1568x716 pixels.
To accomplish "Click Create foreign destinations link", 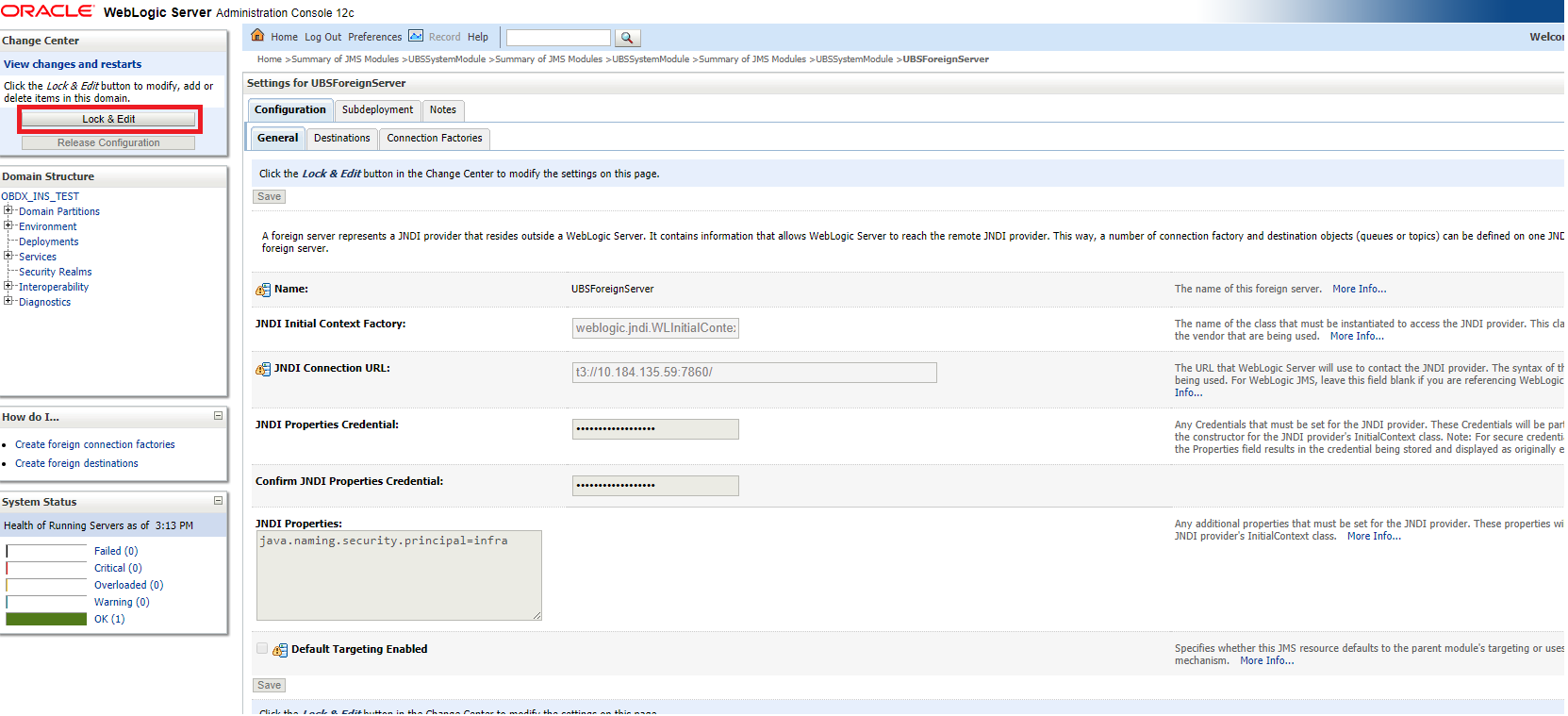I will click(x=76, y=463).
